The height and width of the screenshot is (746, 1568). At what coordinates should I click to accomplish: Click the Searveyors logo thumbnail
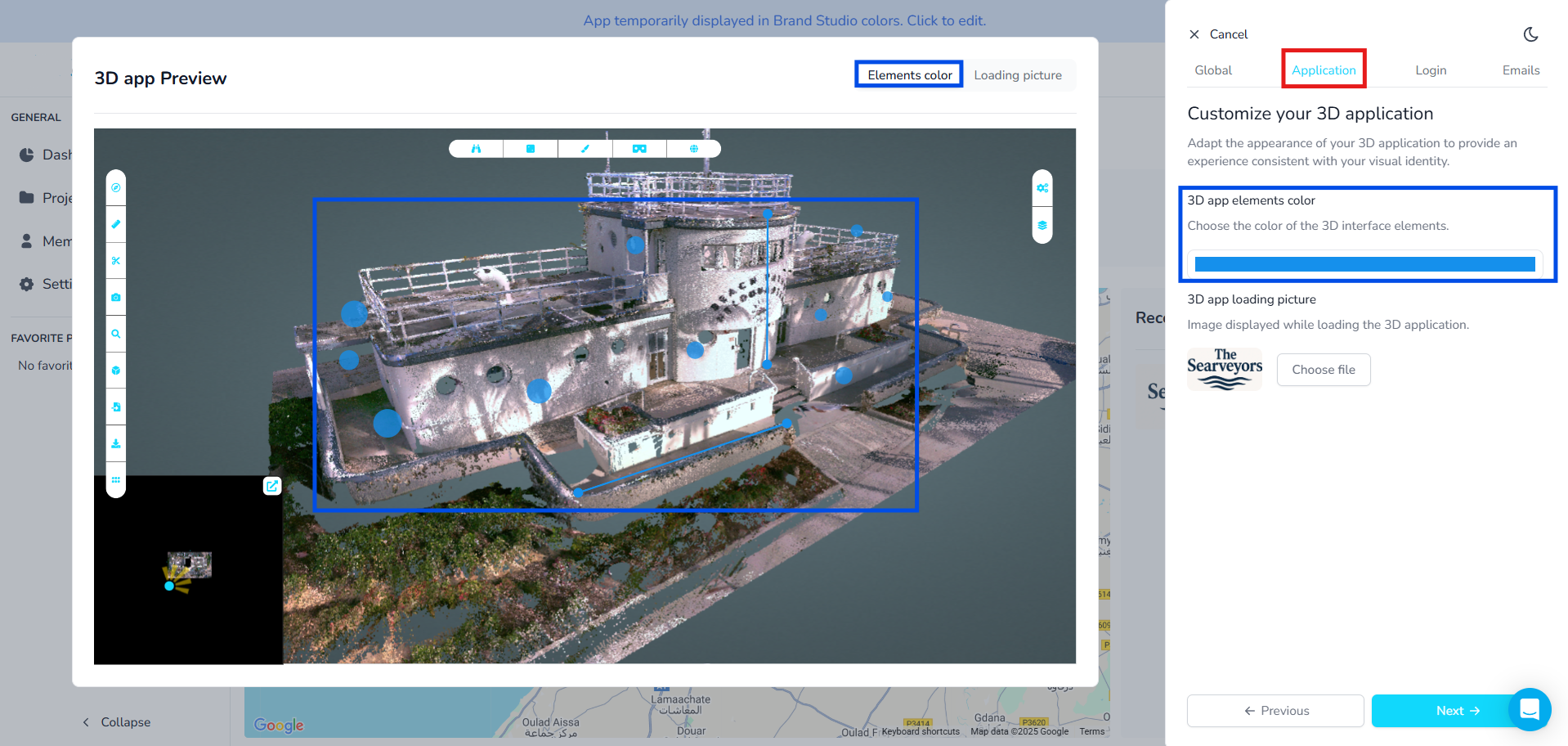coord(1224,370)
